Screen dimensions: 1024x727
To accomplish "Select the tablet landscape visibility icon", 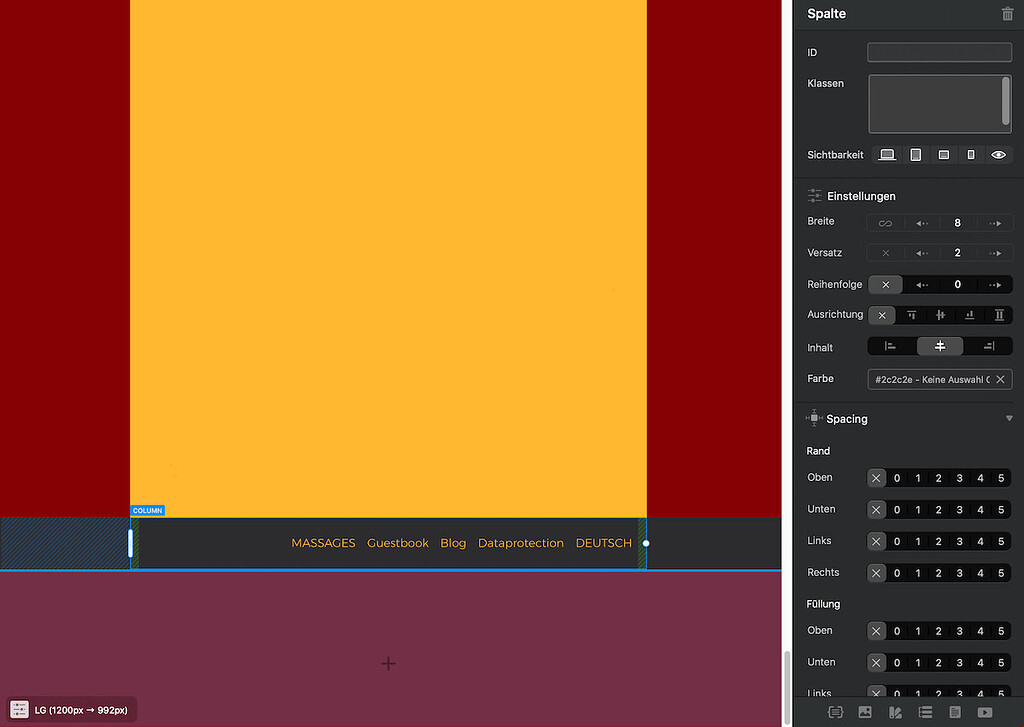I will (x=943, y=154).
